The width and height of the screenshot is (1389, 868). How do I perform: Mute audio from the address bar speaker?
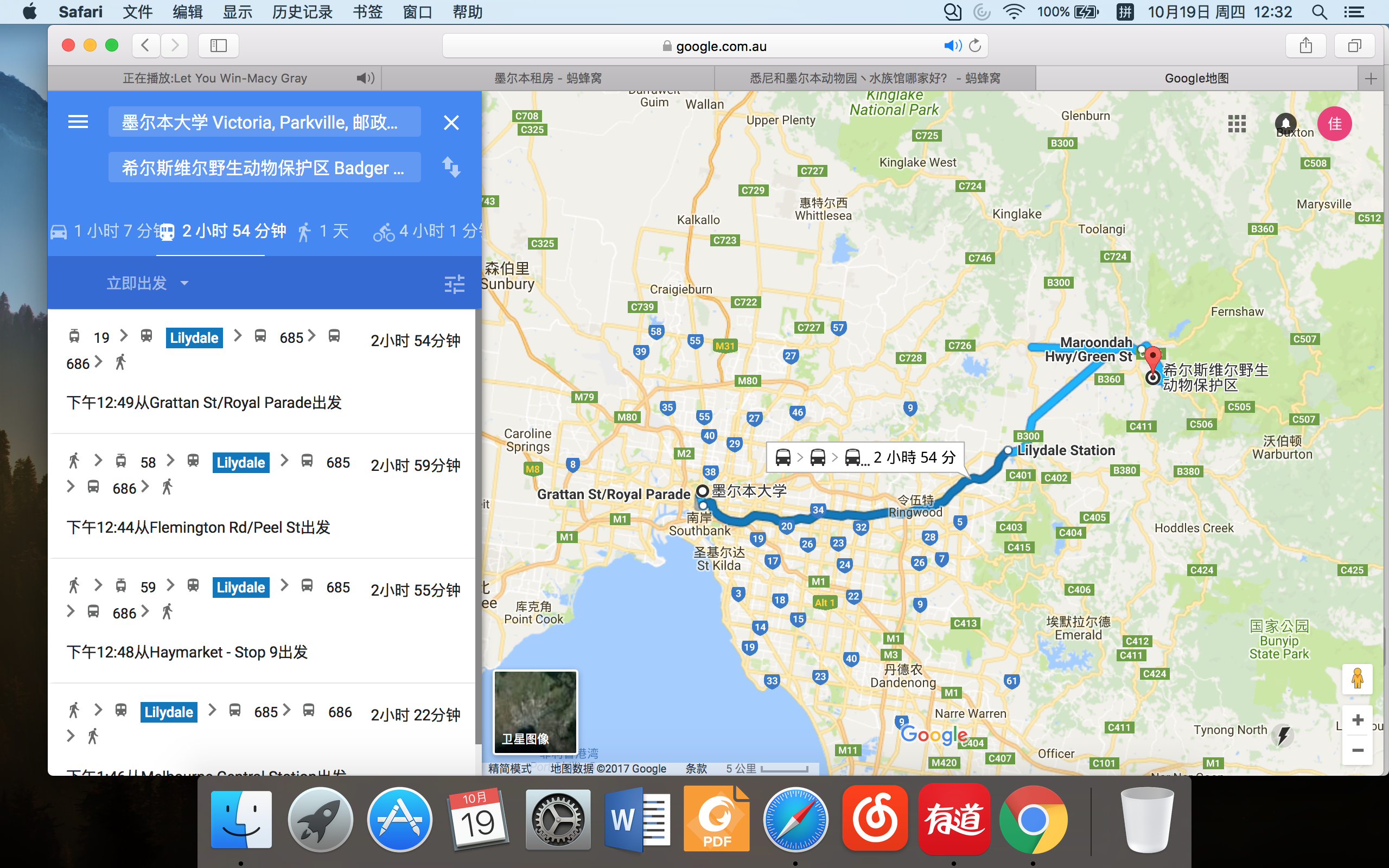(x=952, y=46)
